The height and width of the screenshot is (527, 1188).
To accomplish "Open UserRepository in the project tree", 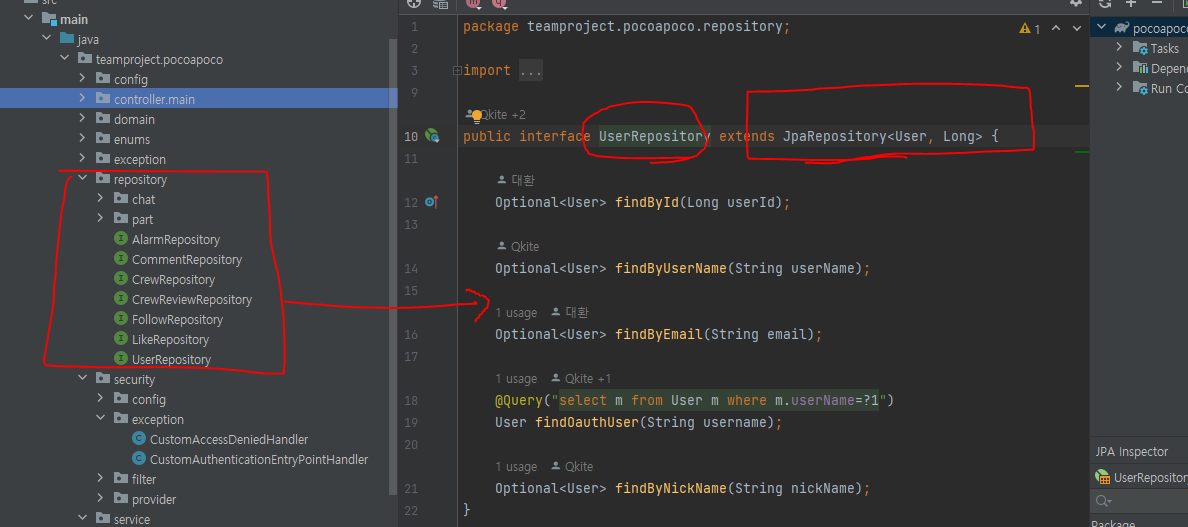I will click(x=171, y=360).
